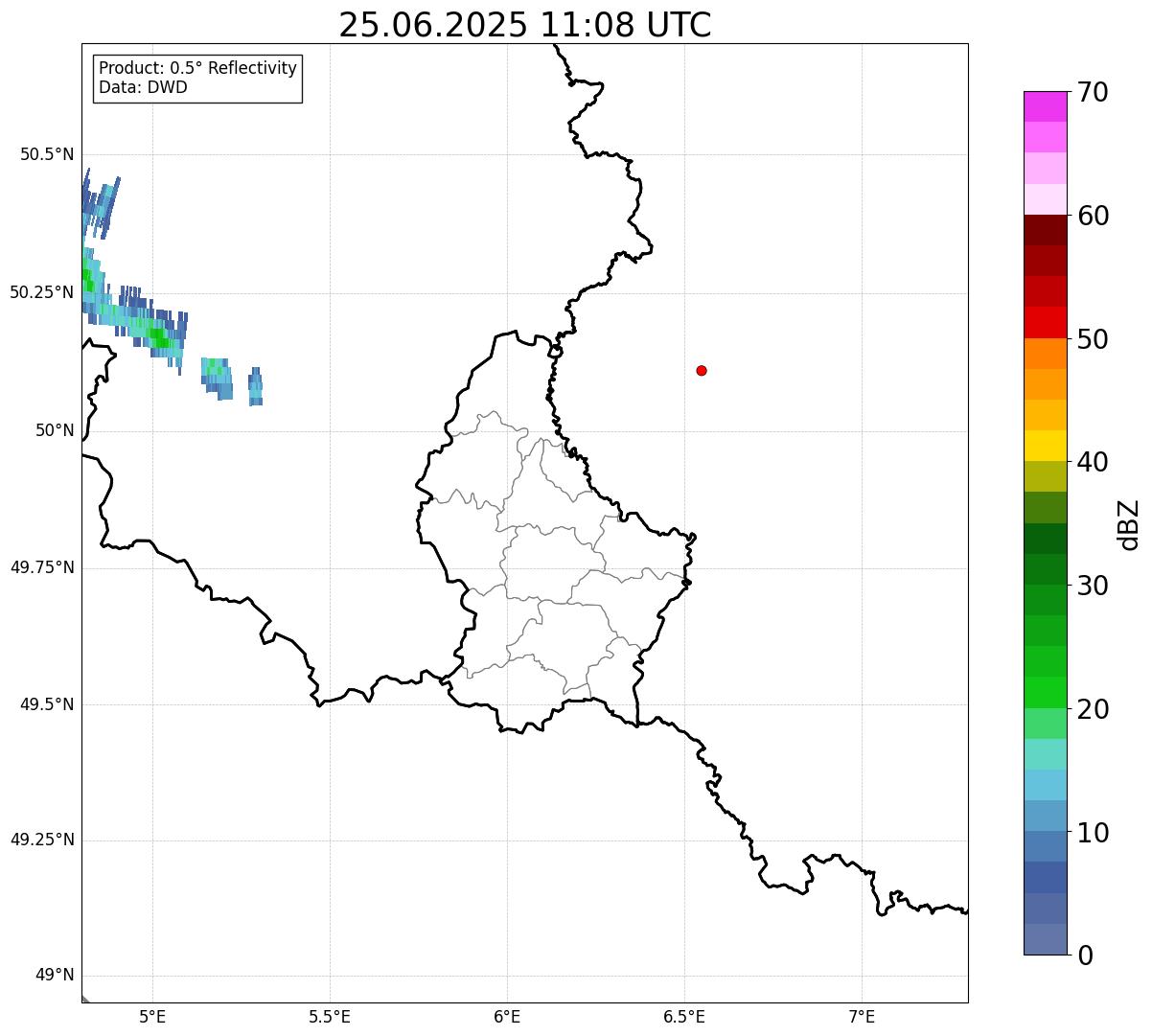Click the 50.25°N latitude label

coord(42,292)
